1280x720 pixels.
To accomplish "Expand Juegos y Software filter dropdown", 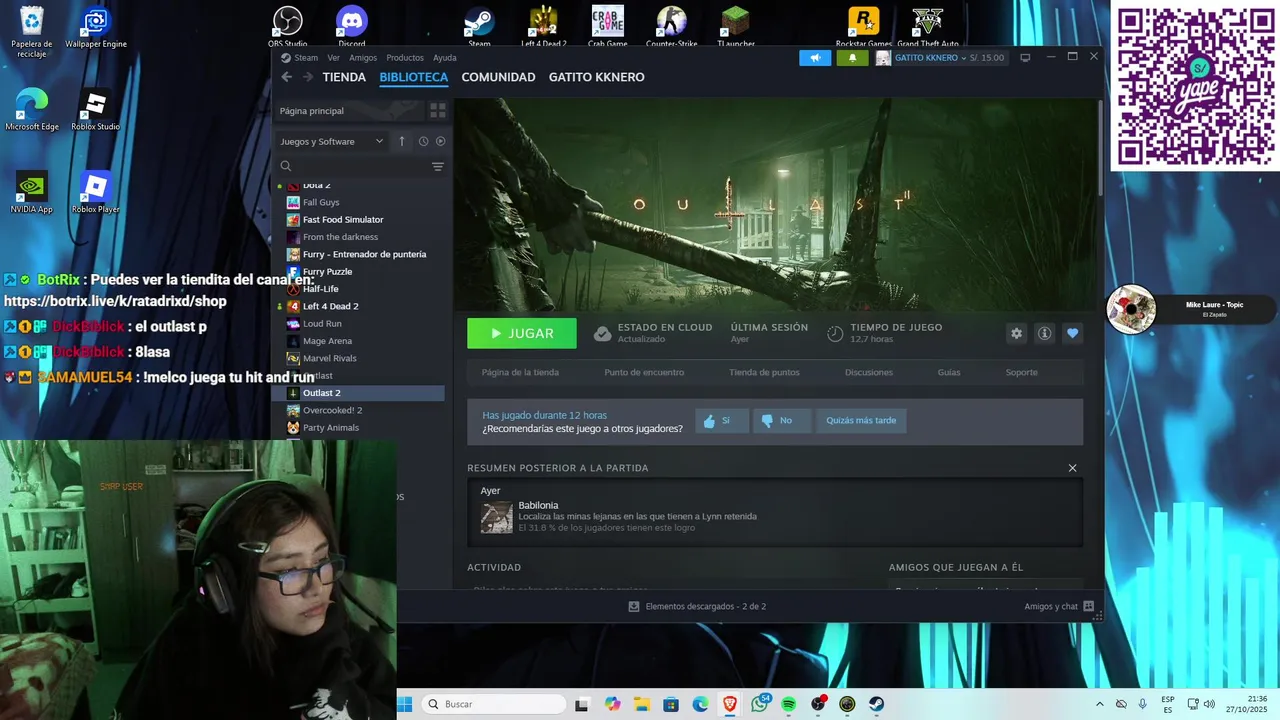I will pos(331,141).
